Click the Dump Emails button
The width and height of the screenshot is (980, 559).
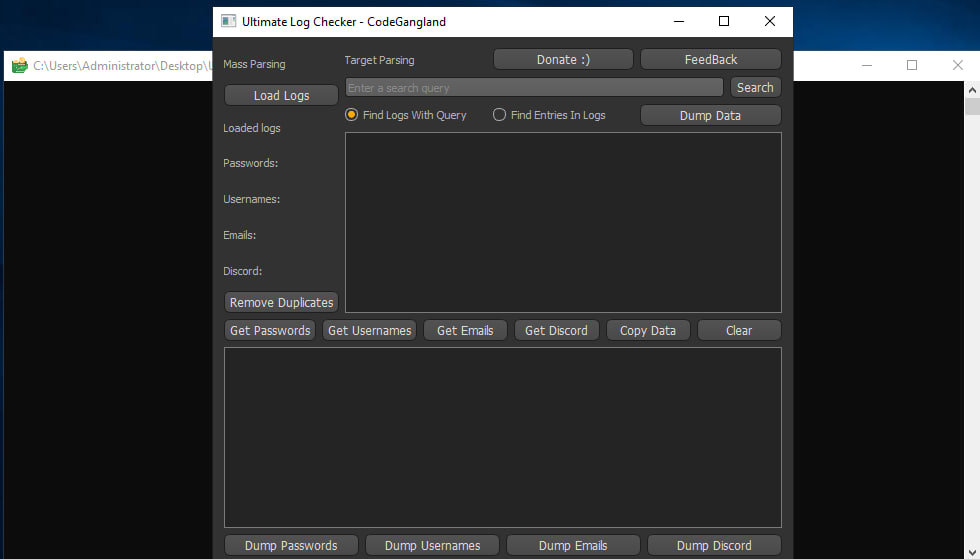click(x=573, y=546)
